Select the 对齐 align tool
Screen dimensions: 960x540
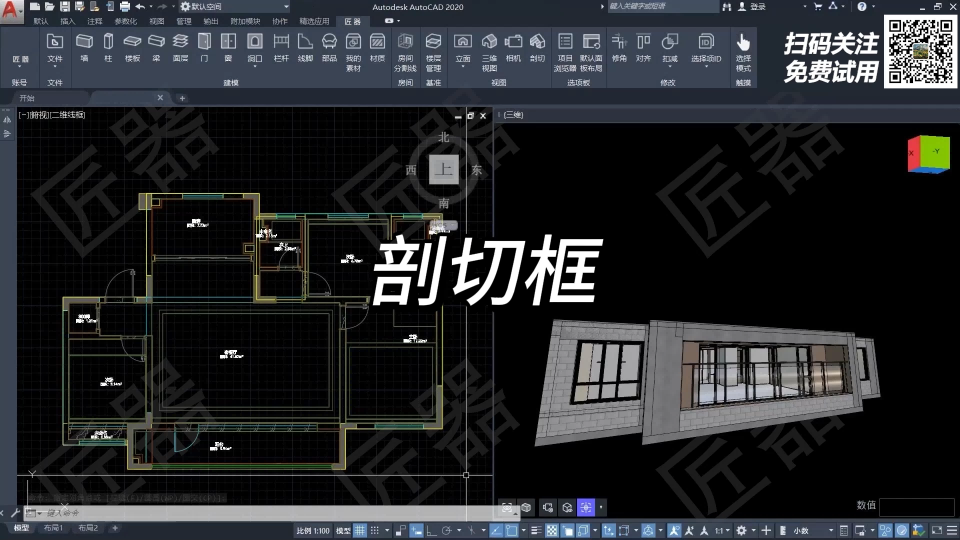click(x=643, y=48)
